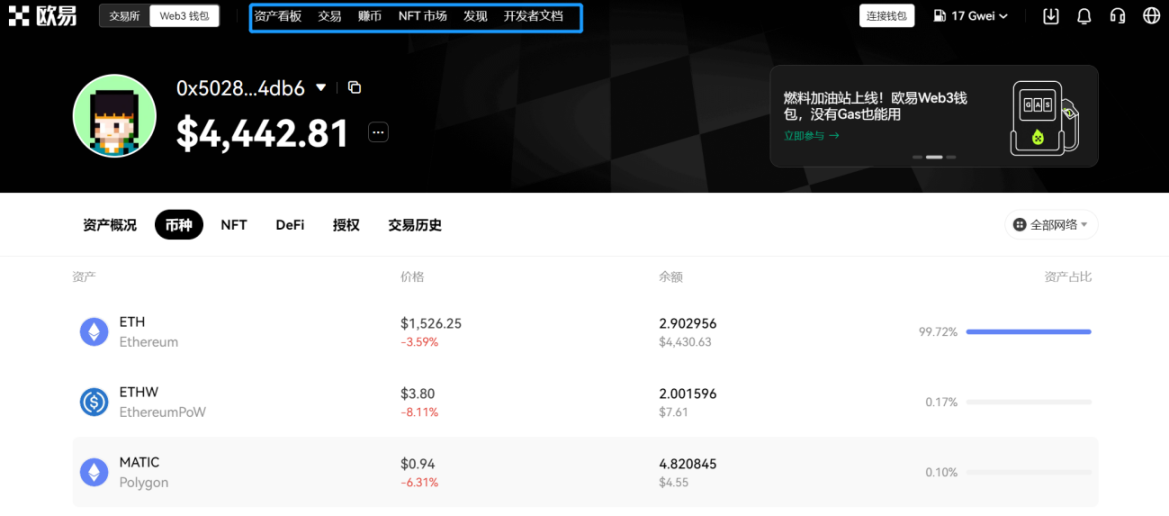Open the 交易 menu item

[x=330, y=16]
